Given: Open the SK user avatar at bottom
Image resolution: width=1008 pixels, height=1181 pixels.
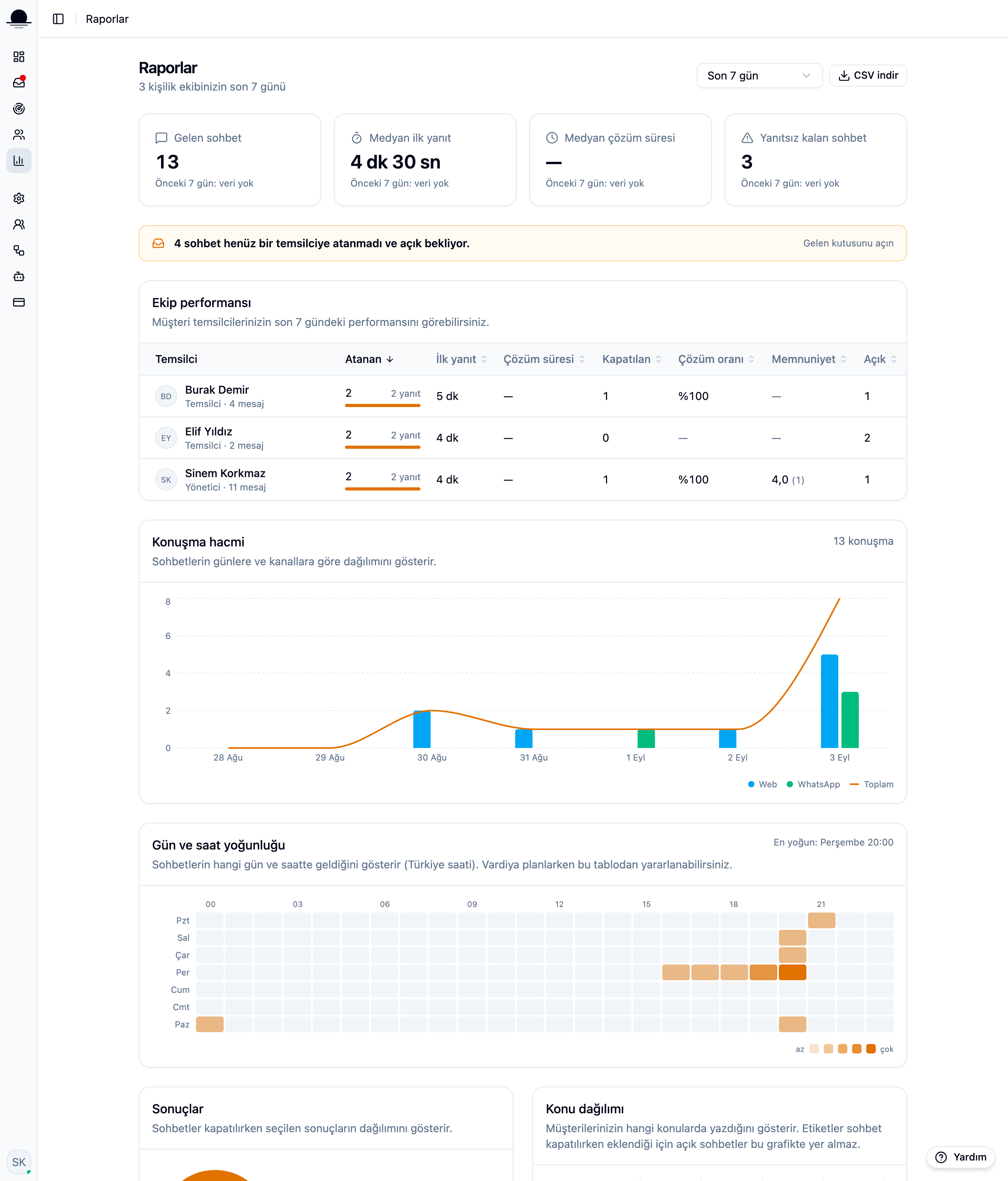Looking at the screenshot, I should (19, 1162).
